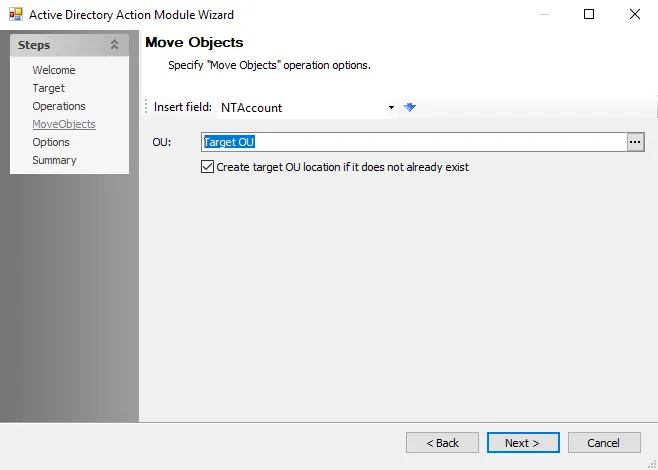
Task: Click the OU: label
Action: point(162,142)
